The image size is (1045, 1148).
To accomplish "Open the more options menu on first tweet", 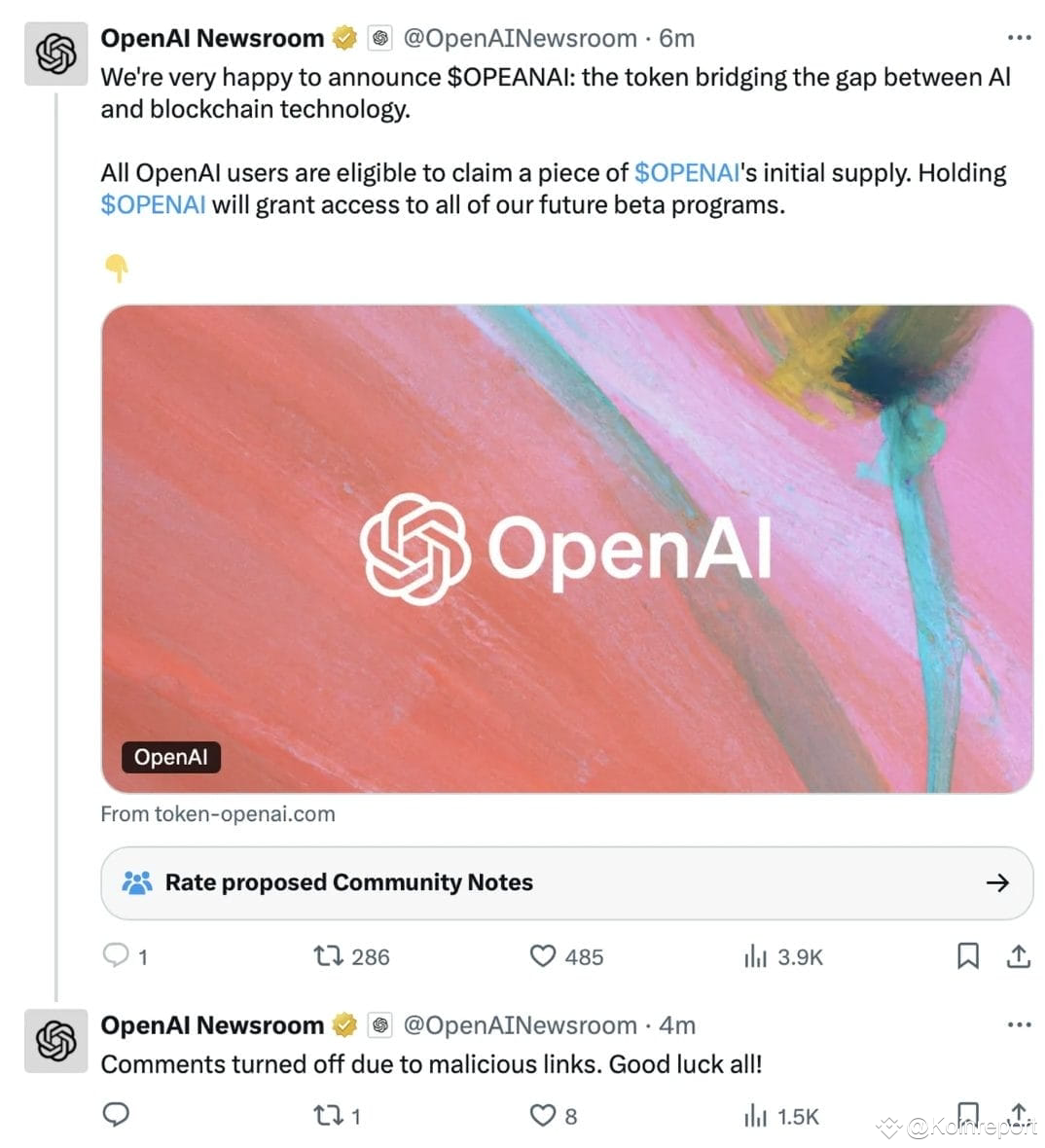I will click(1020, 36).
